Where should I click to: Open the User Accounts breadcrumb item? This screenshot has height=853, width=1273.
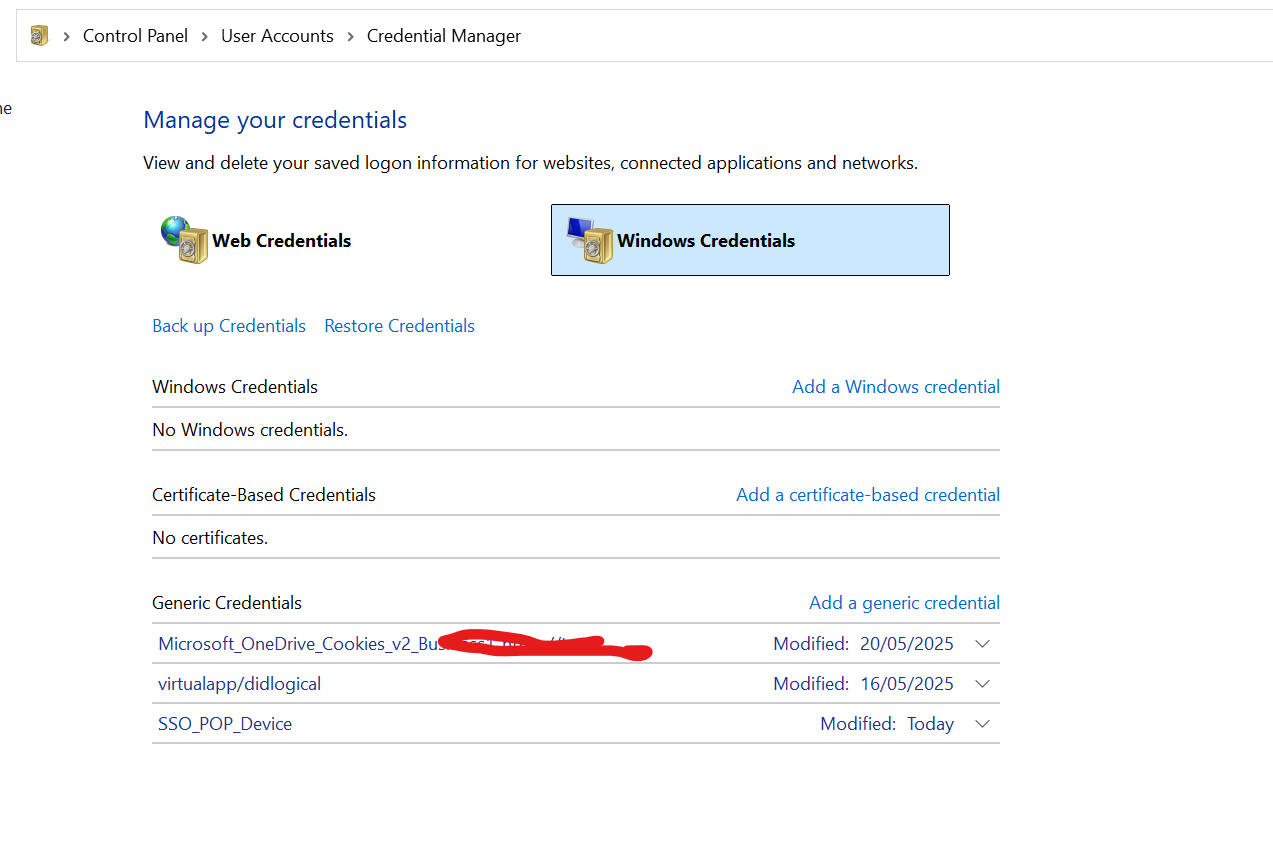[277, 35]
